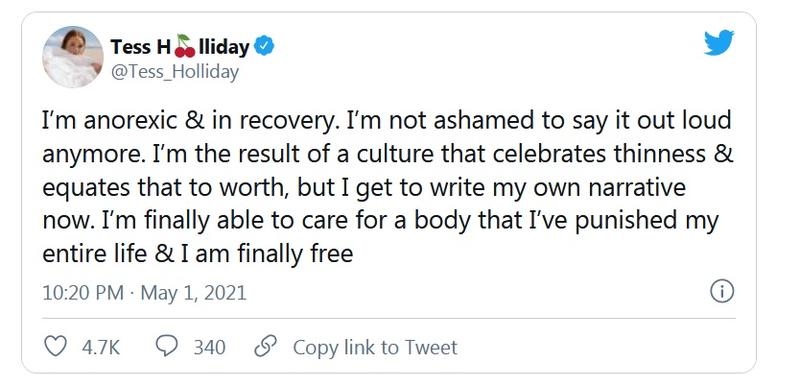Open the May 1, 2021 date link
The image size is (800, 386).
click(x=193, y=293)
